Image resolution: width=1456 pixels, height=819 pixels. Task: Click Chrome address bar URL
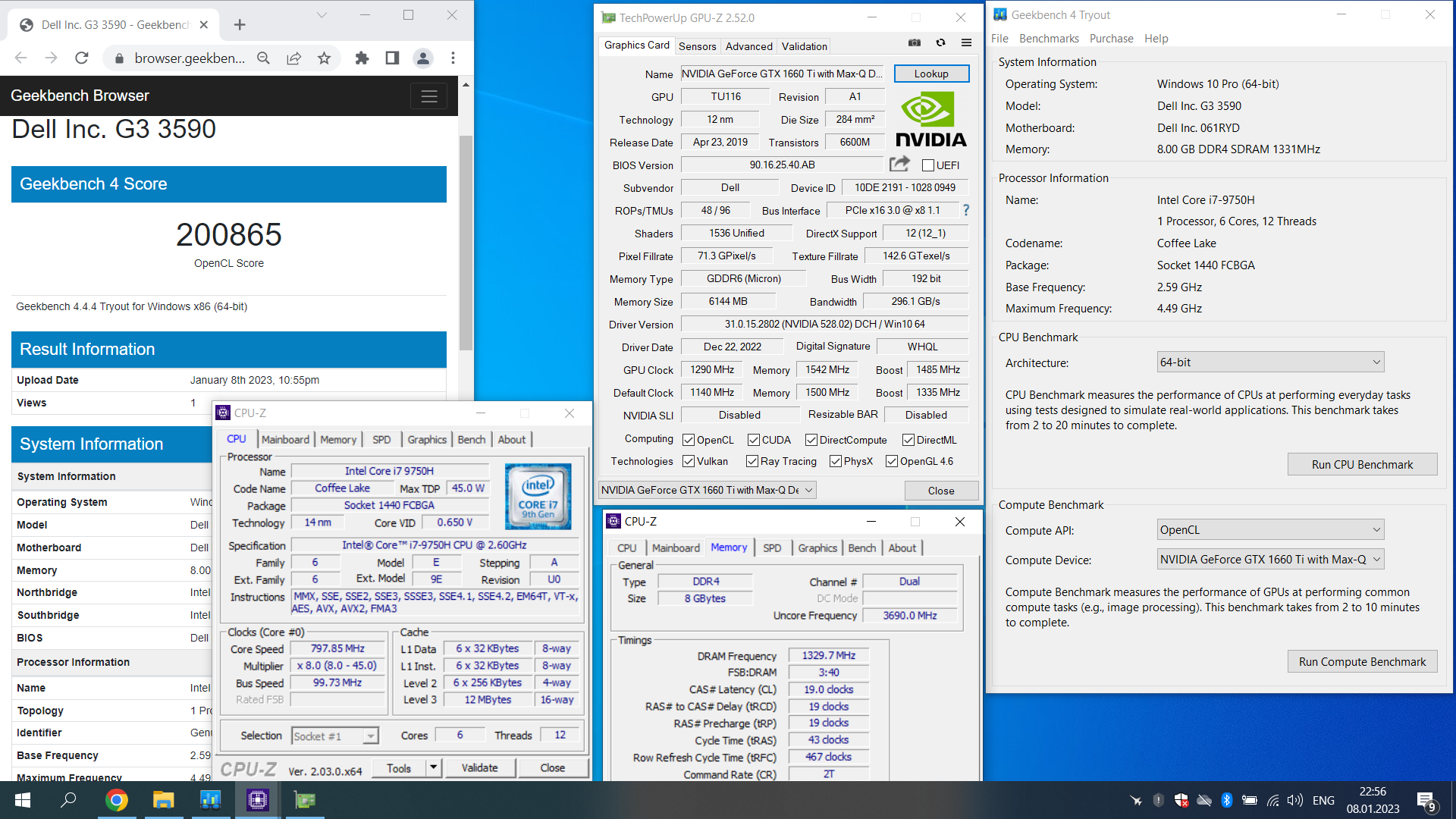pyautogui.click(x=190, y=58)
